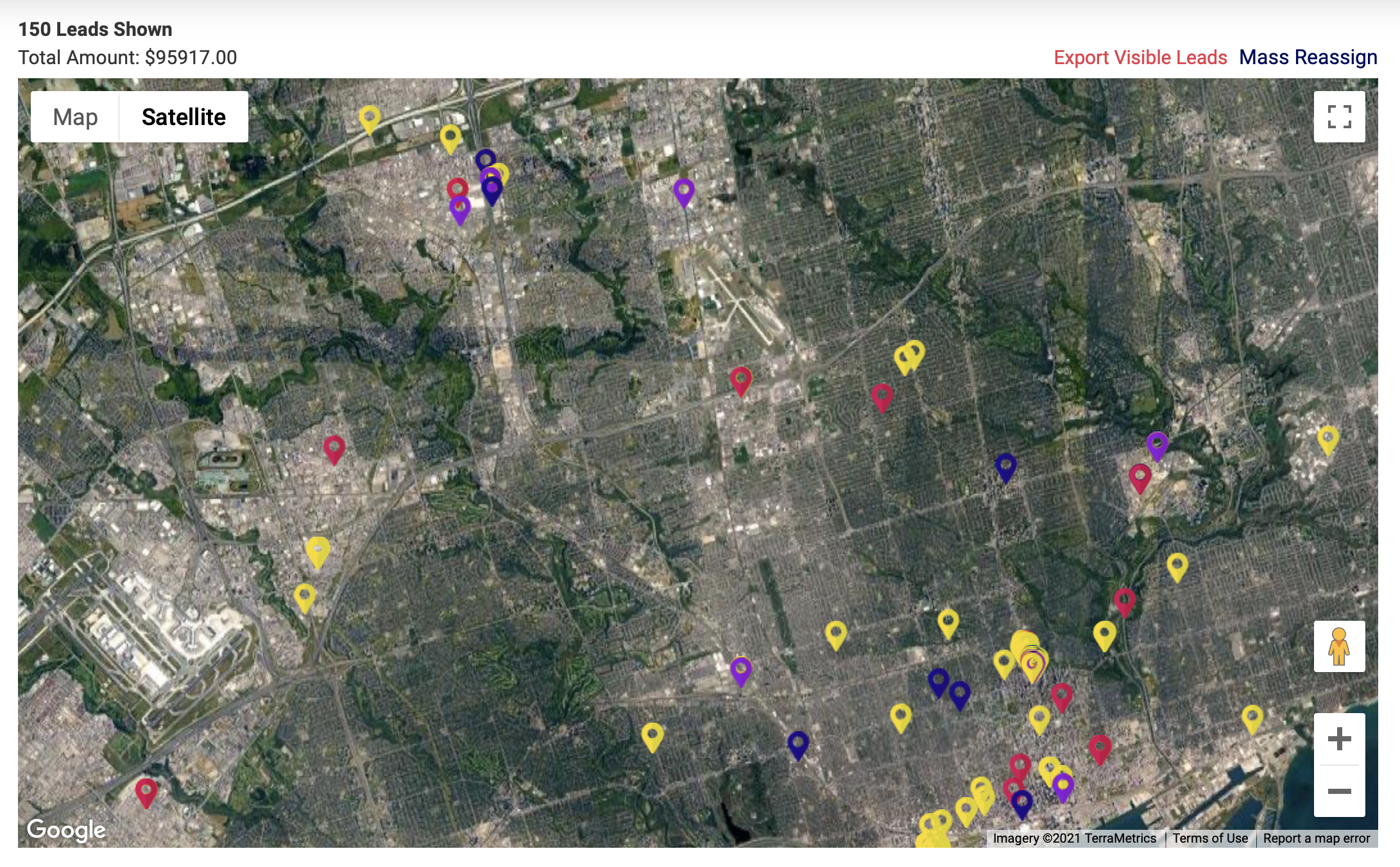1400x867 pixels.
Task: Click the large yellow pin above the airport
Action: tap(318, 552)
